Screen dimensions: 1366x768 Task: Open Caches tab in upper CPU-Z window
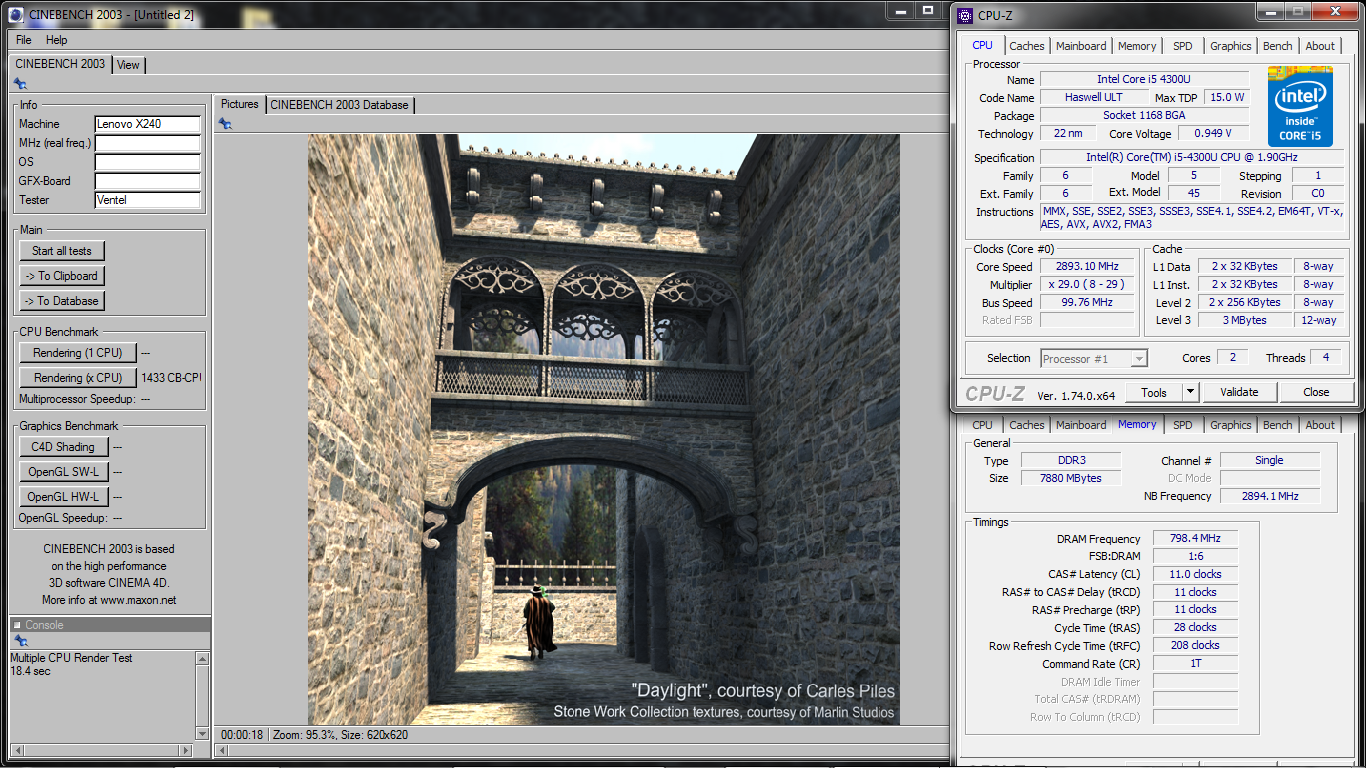pyautogui.click(x=1027, y=46)
